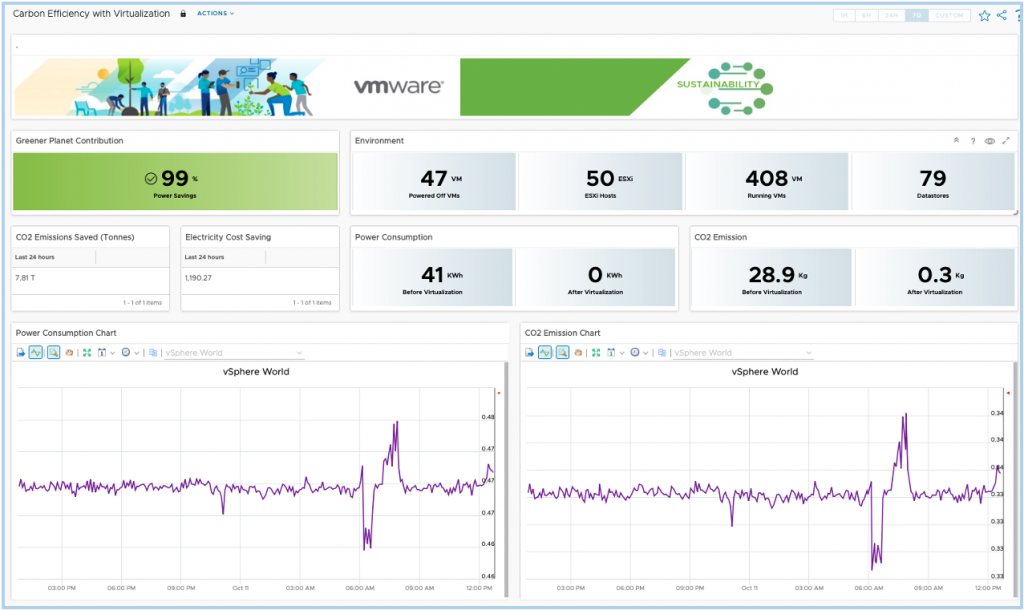Open vSphere World selector in CO2 Emission Chart
Screen dimensions: 1024x610
coord(743,353)
